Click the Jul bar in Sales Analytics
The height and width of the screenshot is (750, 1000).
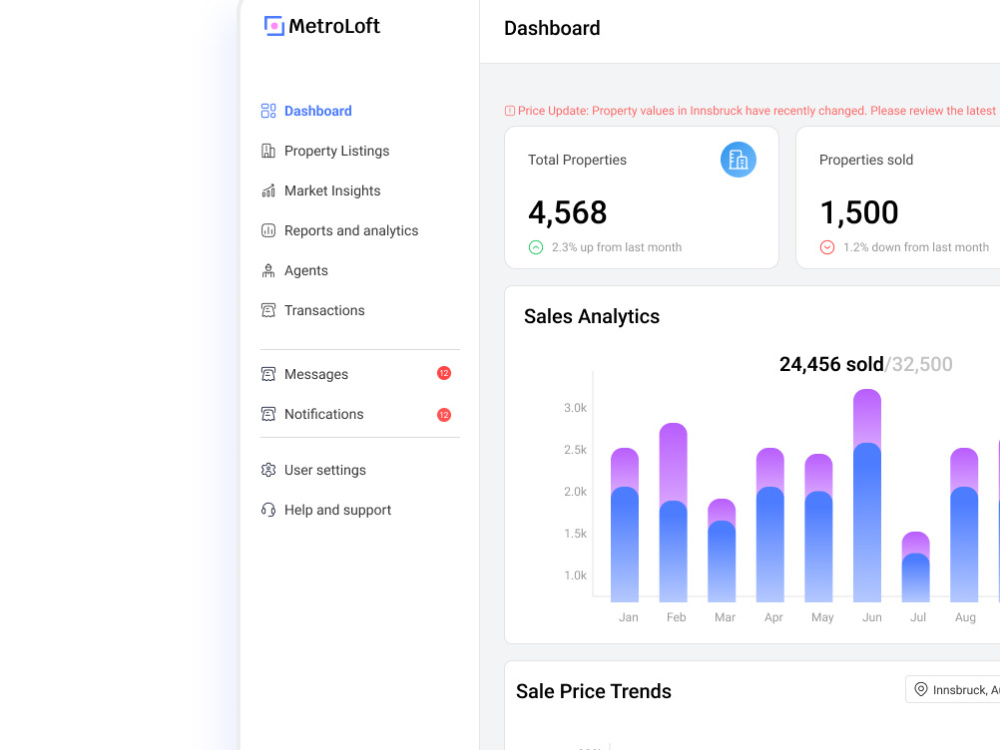915,566
